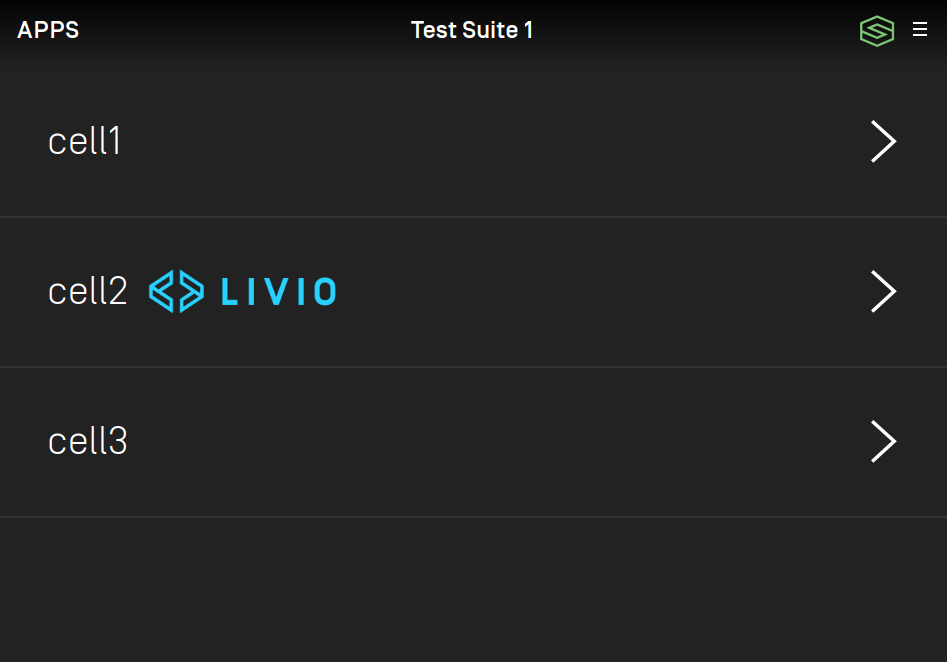Screen dimensions: 947x662
Task: Click header space between title and green icon
Action: point(696,30)
